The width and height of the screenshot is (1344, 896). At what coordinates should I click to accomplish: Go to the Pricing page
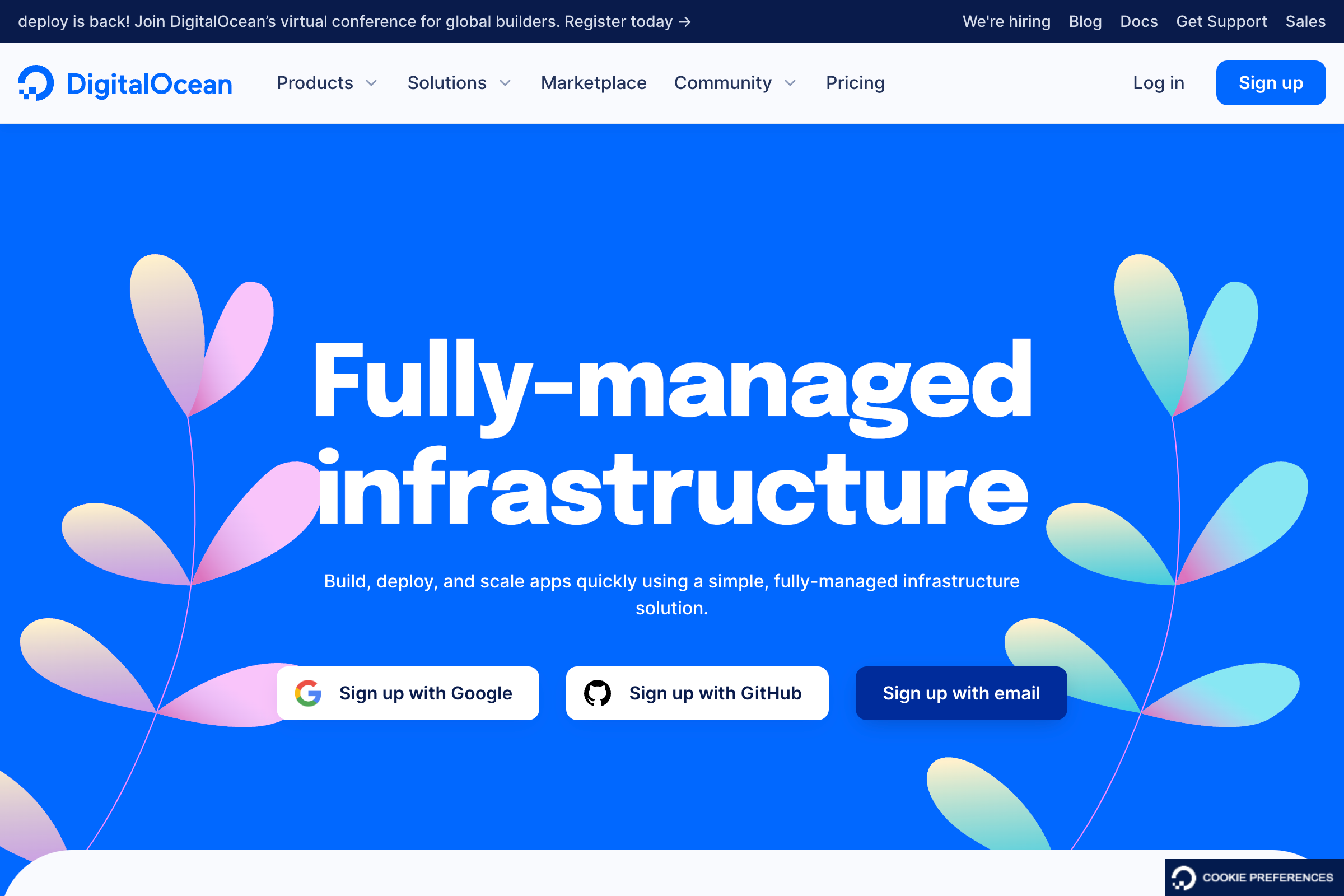coord(855,83)
